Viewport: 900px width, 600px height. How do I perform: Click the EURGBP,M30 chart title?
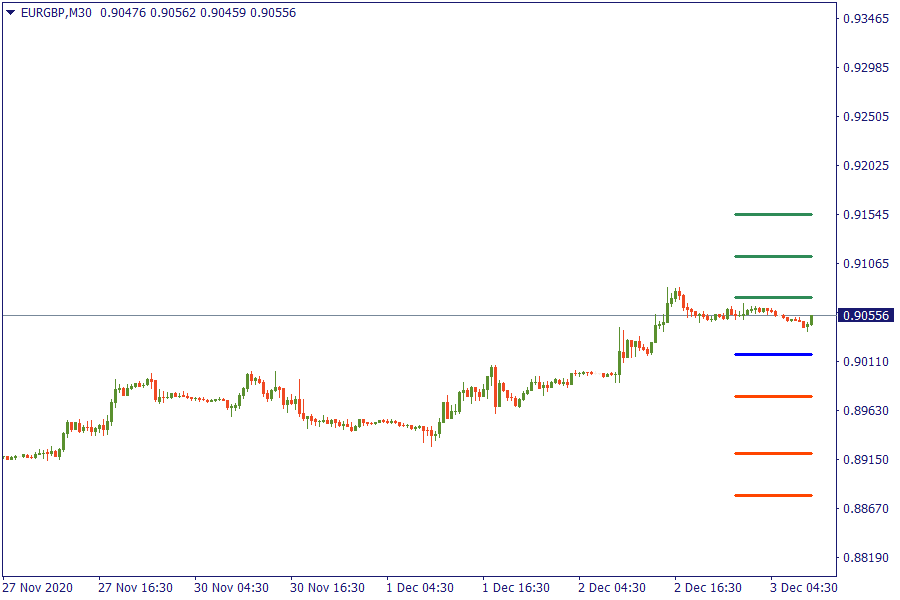click(54, 13)
